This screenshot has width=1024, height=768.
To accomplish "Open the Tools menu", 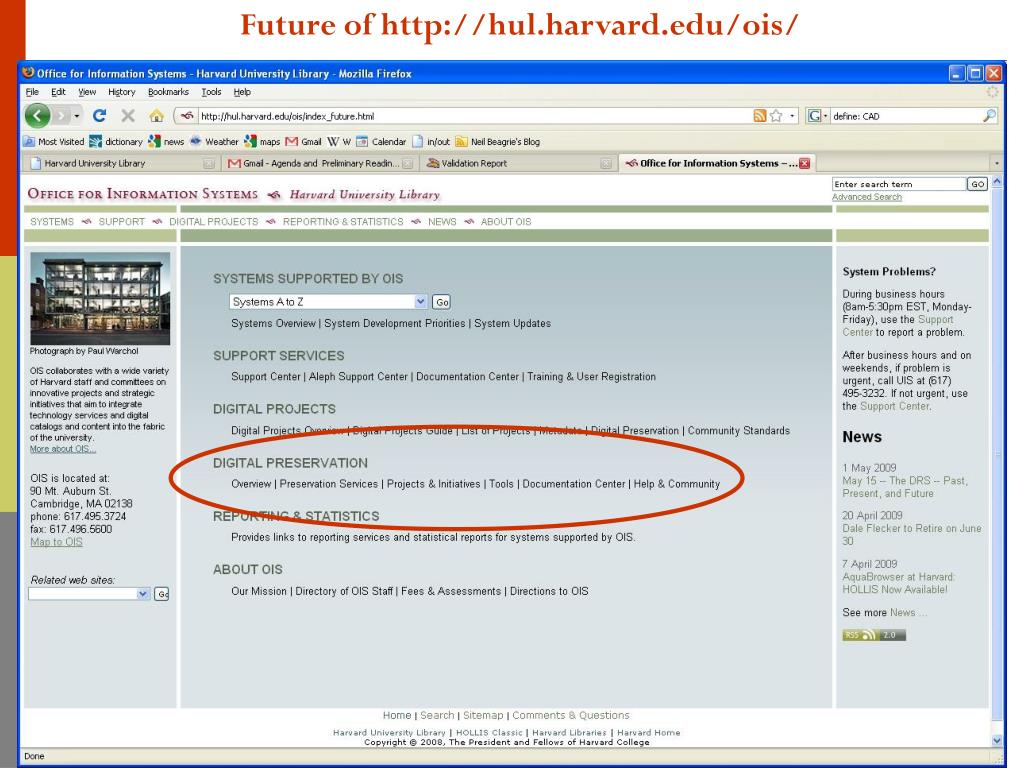I will point(211,92).
